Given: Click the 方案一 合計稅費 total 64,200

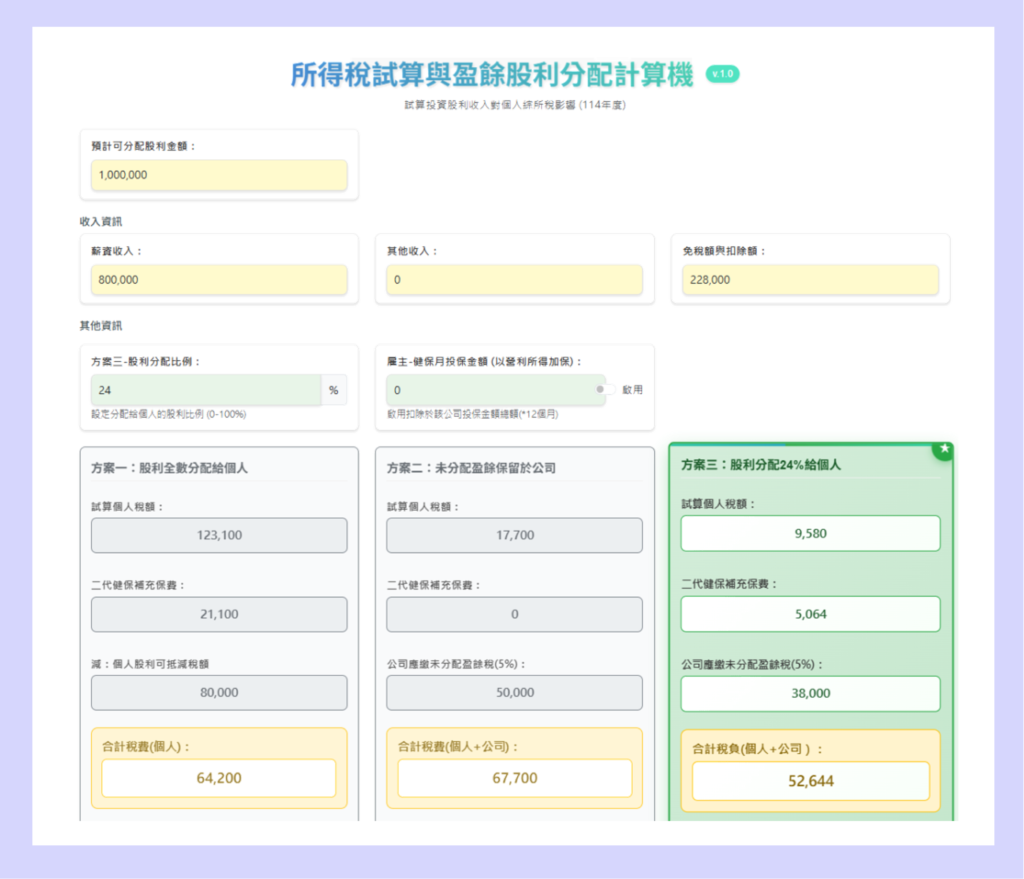Looking at the screenshot, I should point(219,778).
